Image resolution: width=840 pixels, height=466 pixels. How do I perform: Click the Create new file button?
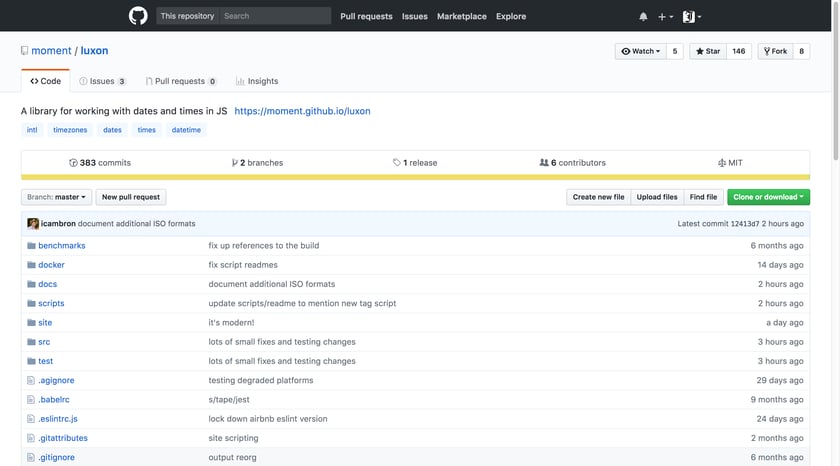click(598, 197)
